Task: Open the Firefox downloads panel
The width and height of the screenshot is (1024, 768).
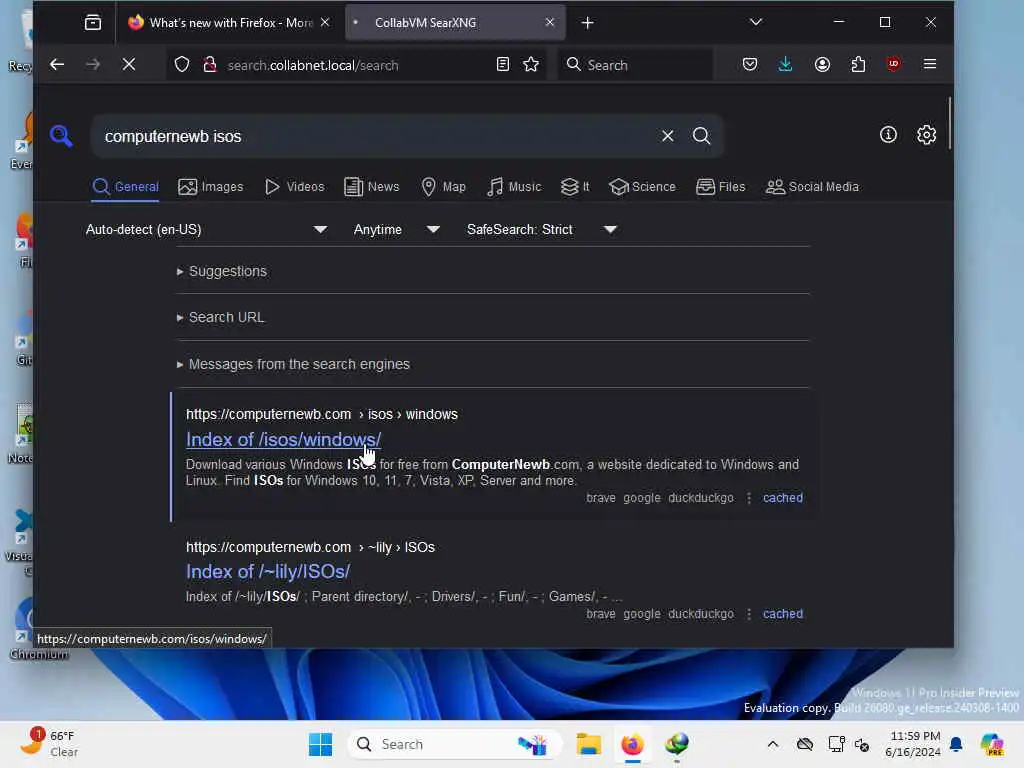Action: pos(786,64)
